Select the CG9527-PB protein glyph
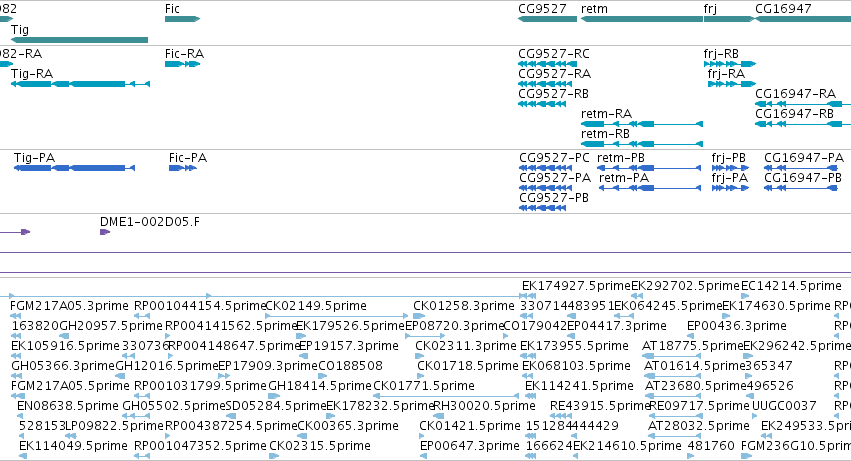The height and width of the screenshot is (461, 851). pos(543,209)
